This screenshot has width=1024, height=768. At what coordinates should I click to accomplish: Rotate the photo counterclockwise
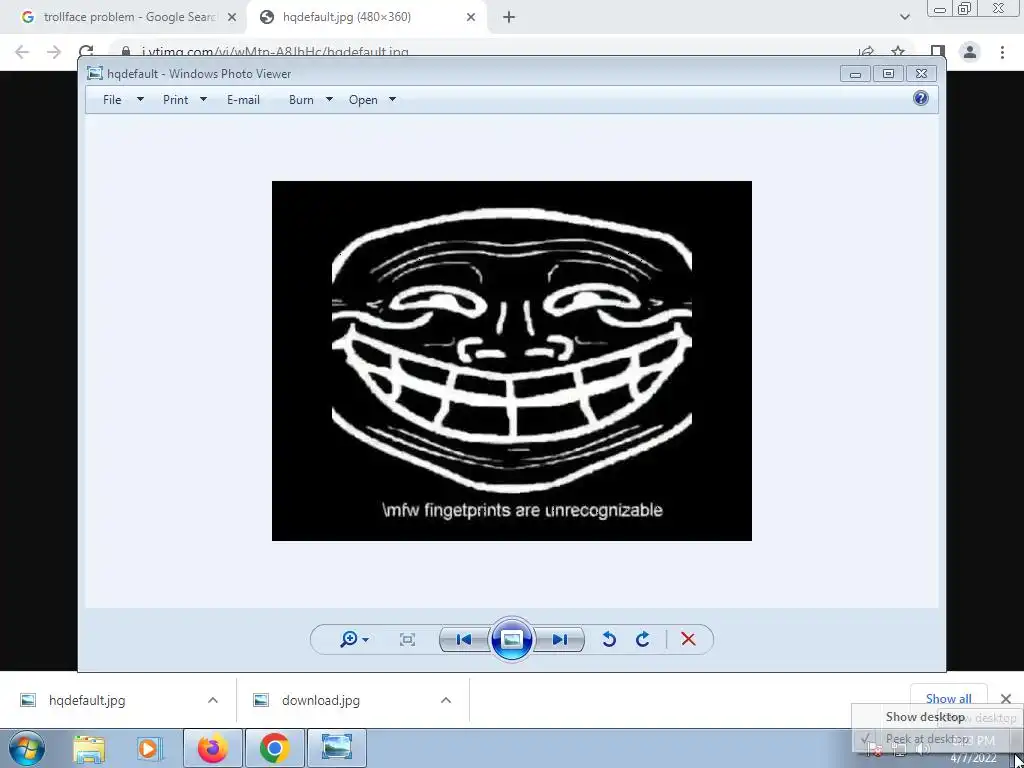(609, 639)
